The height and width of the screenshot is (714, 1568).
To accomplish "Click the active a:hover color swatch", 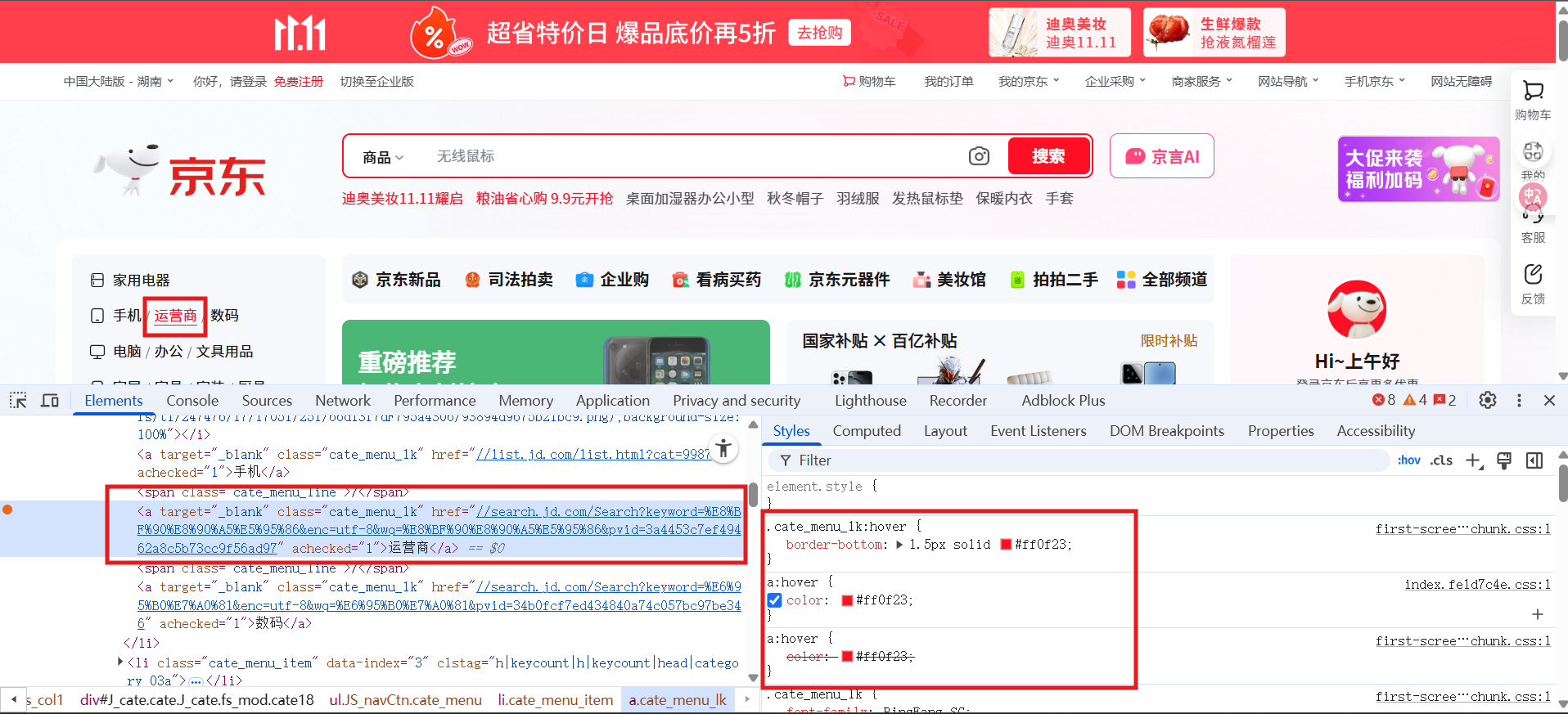I will pyautogui.click(x=847, y=600).
